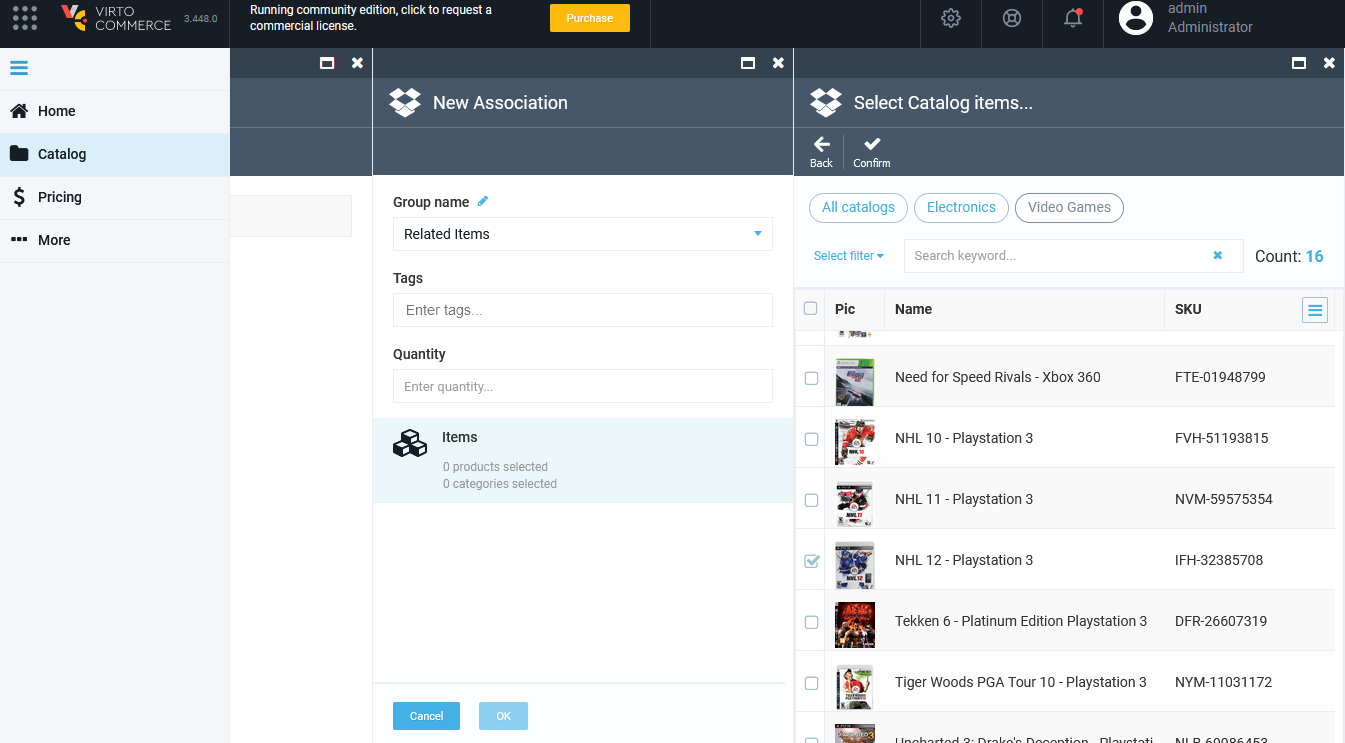Click the Purchase button
The image size is (1345, 743).
590,18
